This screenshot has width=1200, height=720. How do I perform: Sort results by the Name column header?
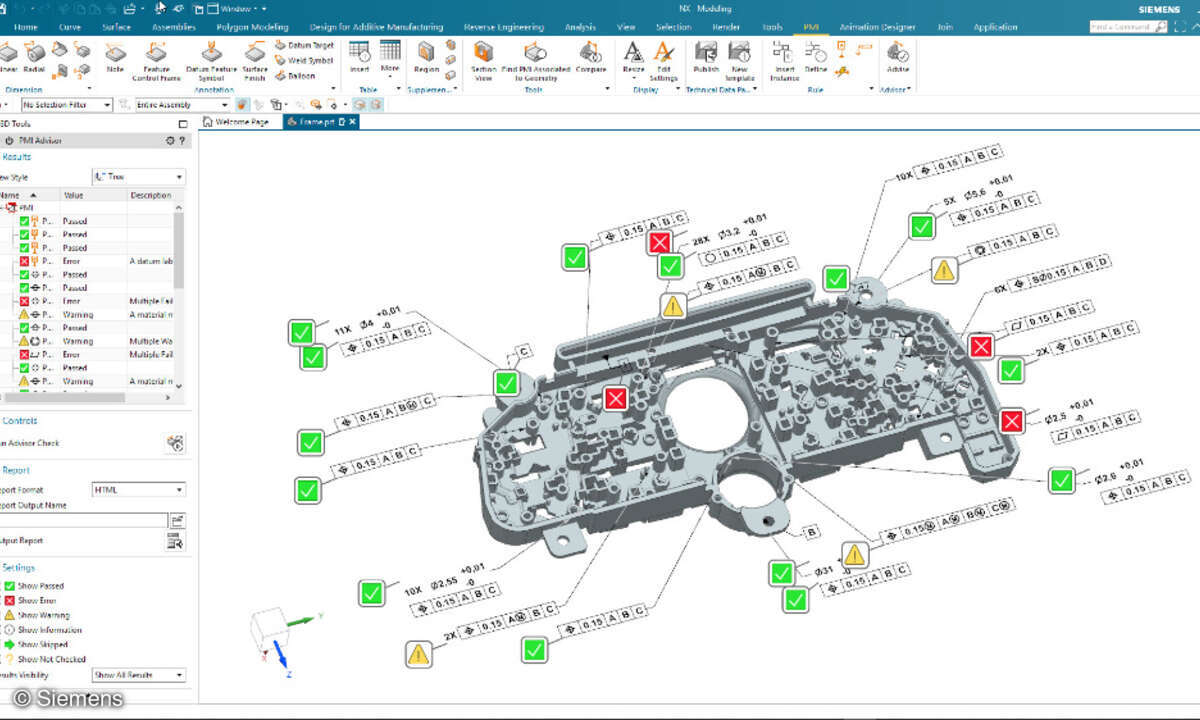29,195
